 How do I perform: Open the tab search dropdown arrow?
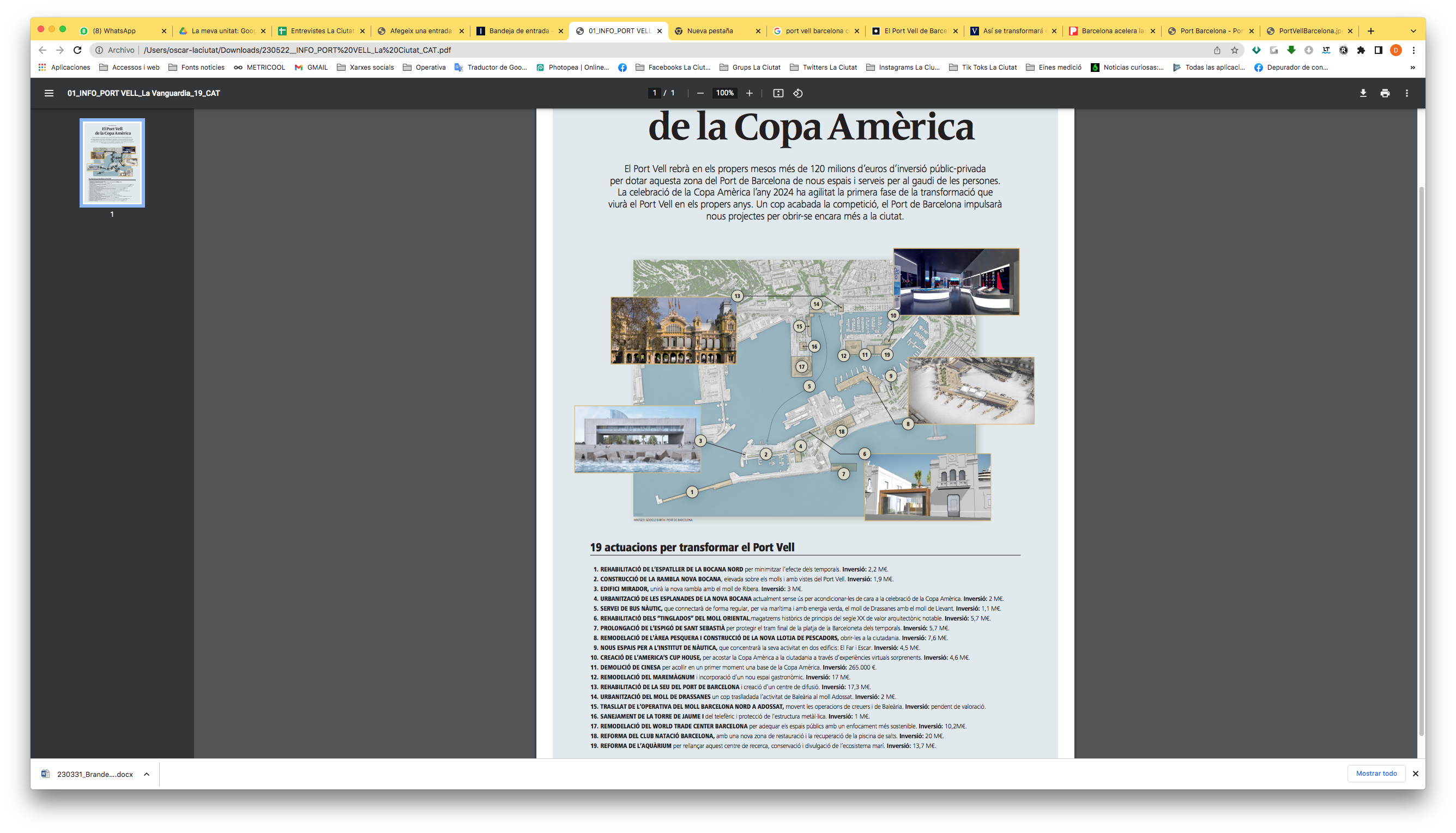pos(1413,31)
